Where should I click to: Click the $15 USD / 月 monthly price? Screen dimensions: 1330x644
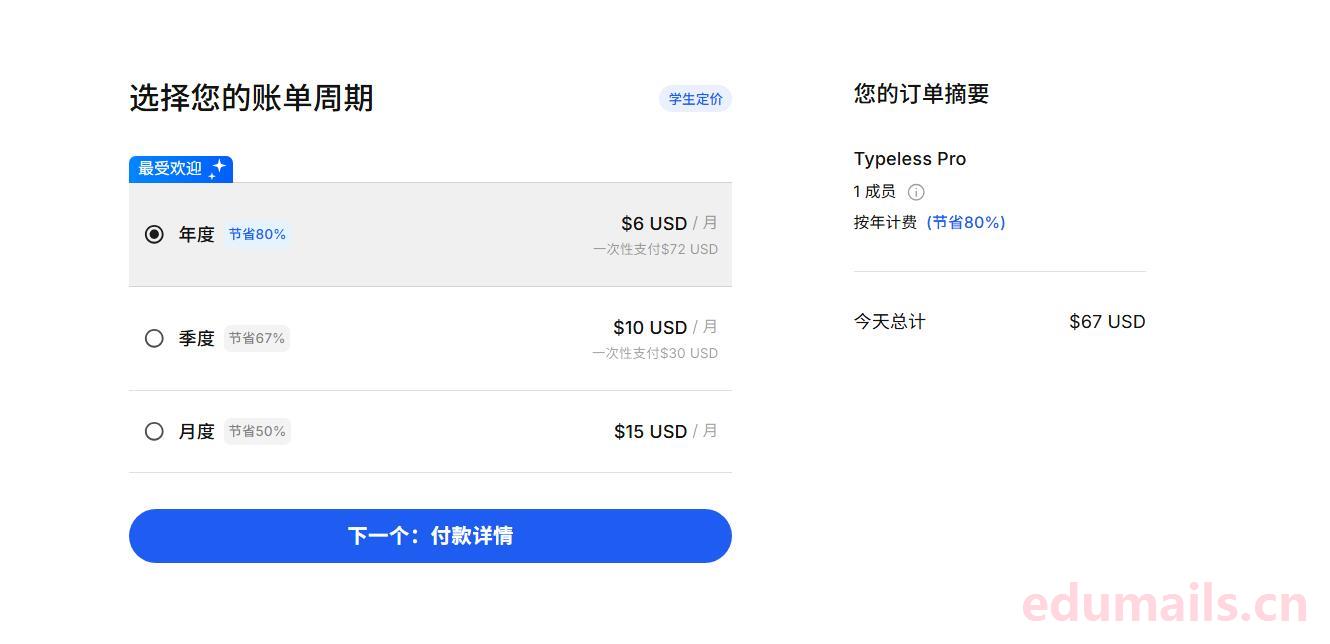pos(665,431)
